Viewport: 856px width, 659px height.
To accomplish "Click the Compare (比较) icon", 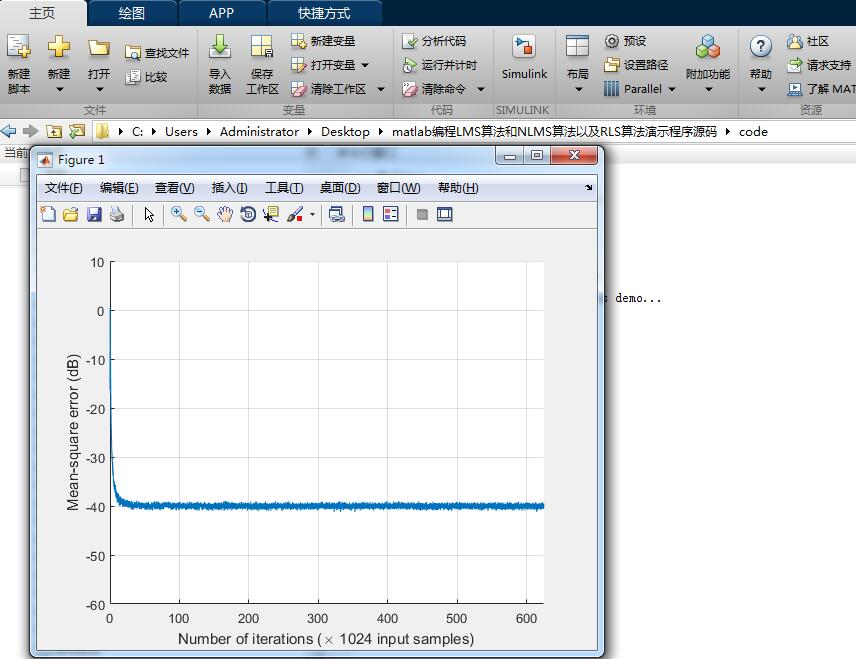I will 133,77.
